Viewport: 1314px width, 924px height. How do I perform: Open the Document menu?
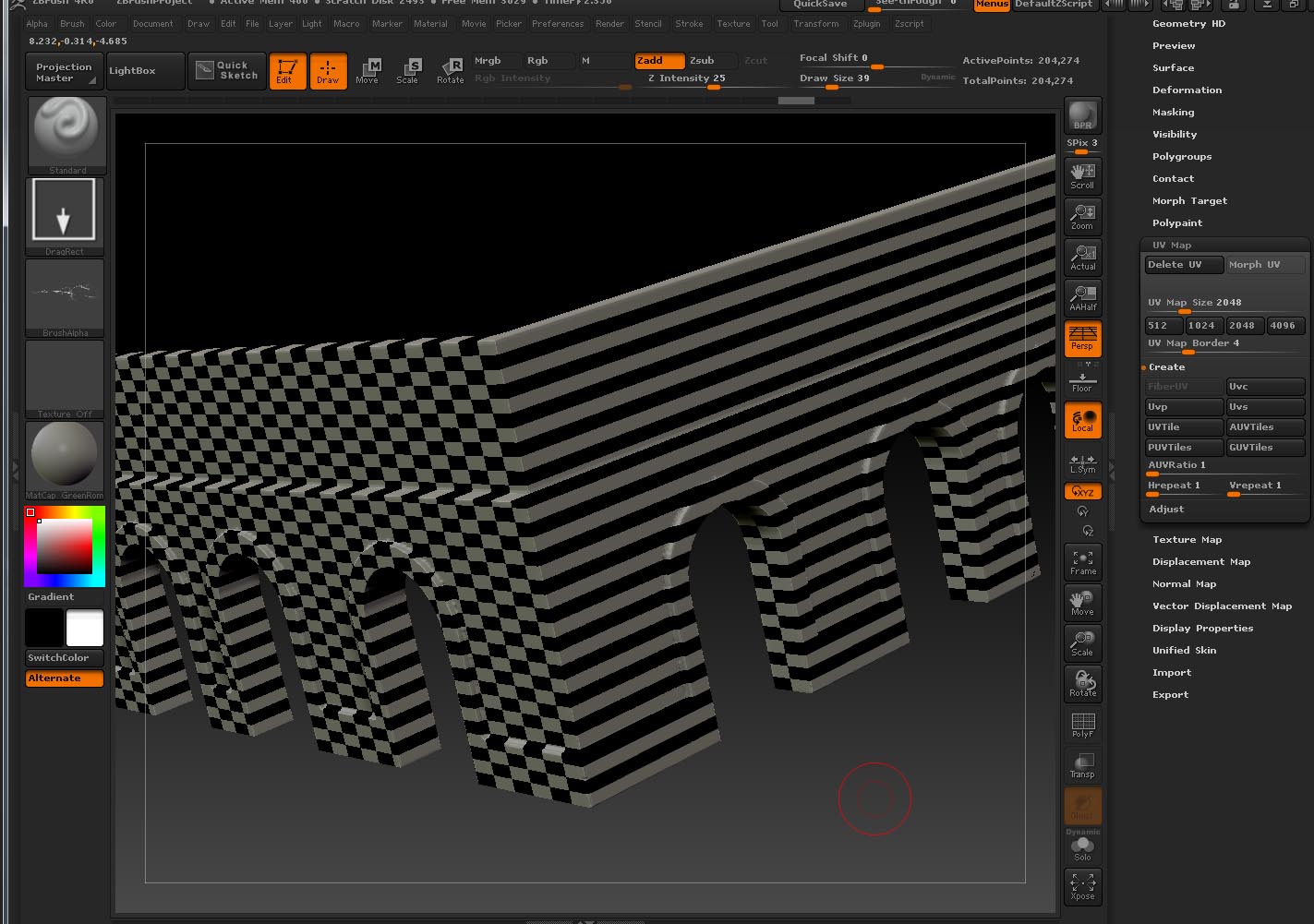152,24
